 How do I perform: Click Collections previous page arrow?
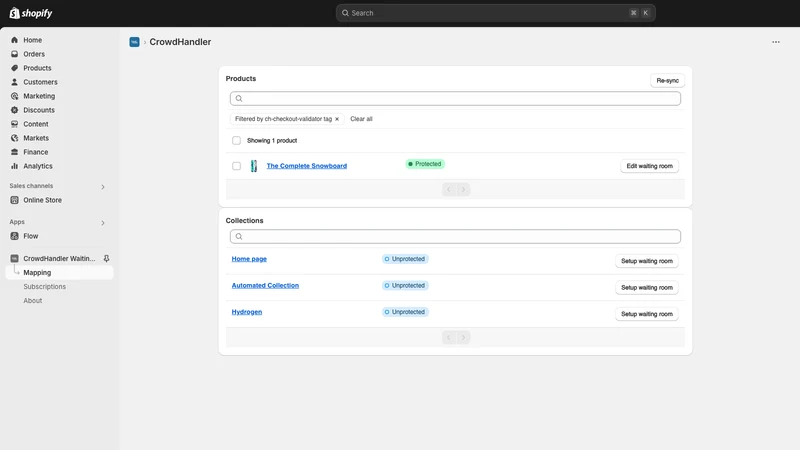(x=449, y=337)
